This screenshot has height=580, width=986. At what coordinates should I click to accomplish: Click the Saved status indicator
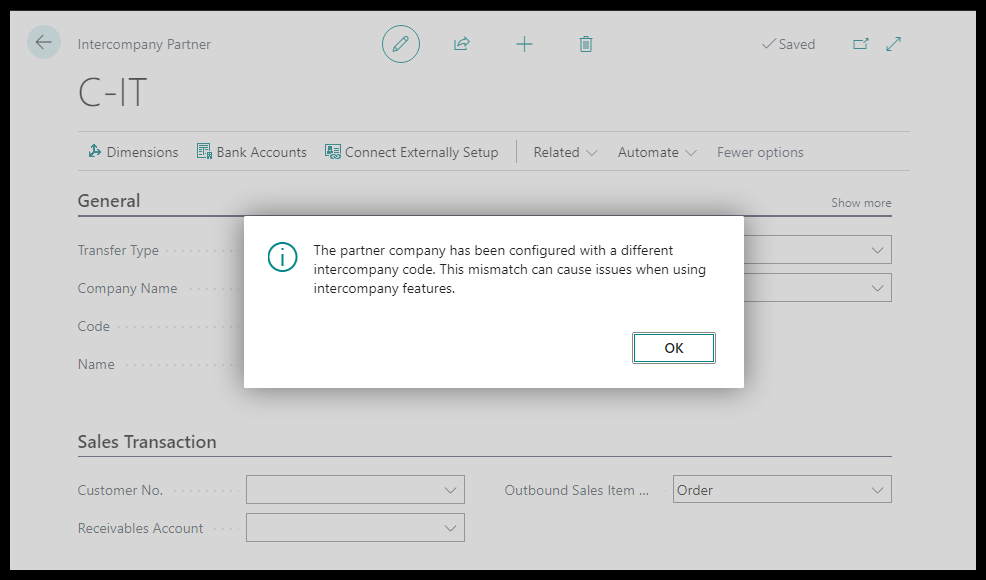click(x=788, y=44)
